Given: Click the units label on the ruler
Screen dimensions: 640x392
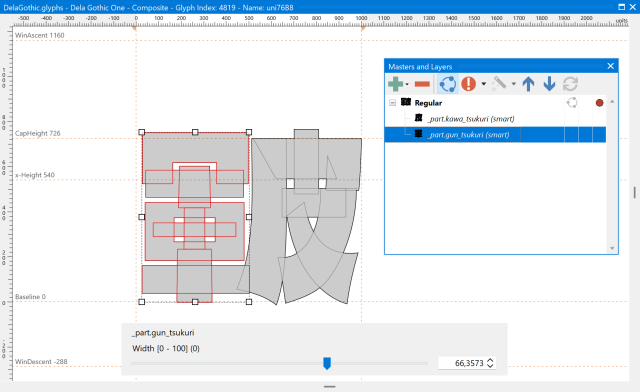Looking at the screenshot, I should pos(622,20).
